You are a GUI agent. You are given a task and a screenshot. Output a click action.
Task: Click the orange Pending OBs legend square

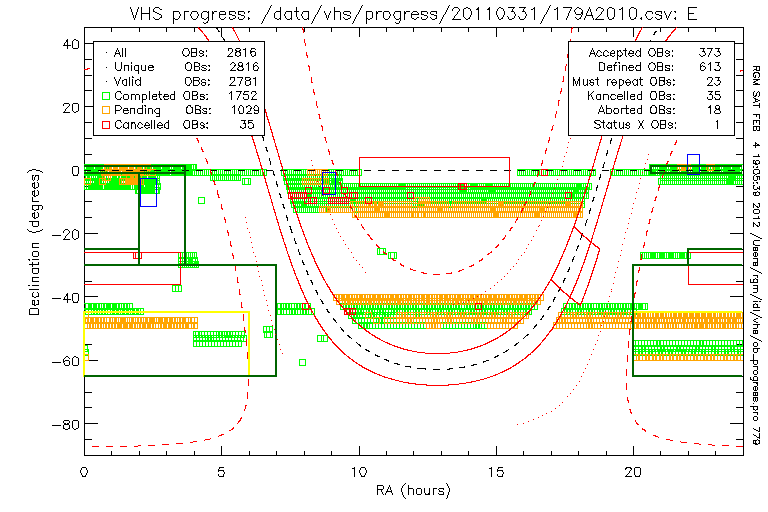[105, 110]
